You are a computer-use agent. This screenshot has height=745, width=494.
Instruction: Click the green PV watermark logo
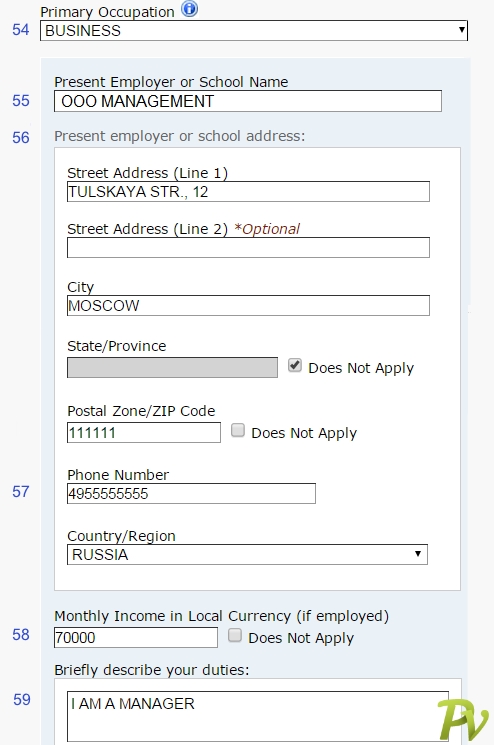tap(463, 722)
